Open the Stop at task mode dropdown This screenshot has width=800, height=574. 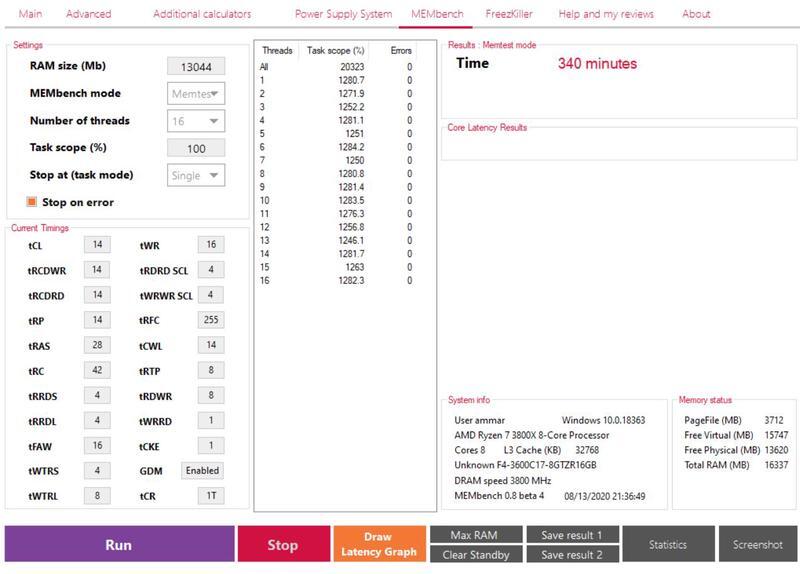click(x=196, y=175)
